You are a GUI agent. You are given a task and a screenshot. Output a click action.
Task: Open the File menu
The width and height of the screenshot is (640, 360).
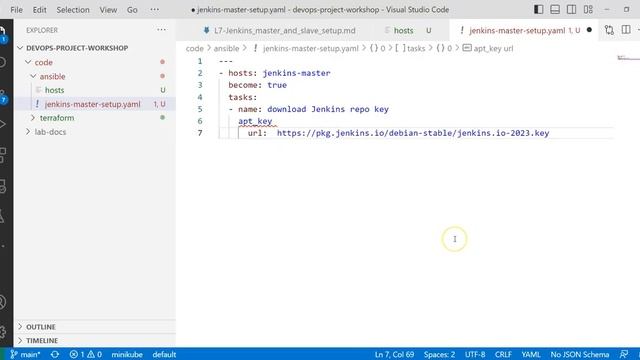pyautogui.click(x=16, y=9)
